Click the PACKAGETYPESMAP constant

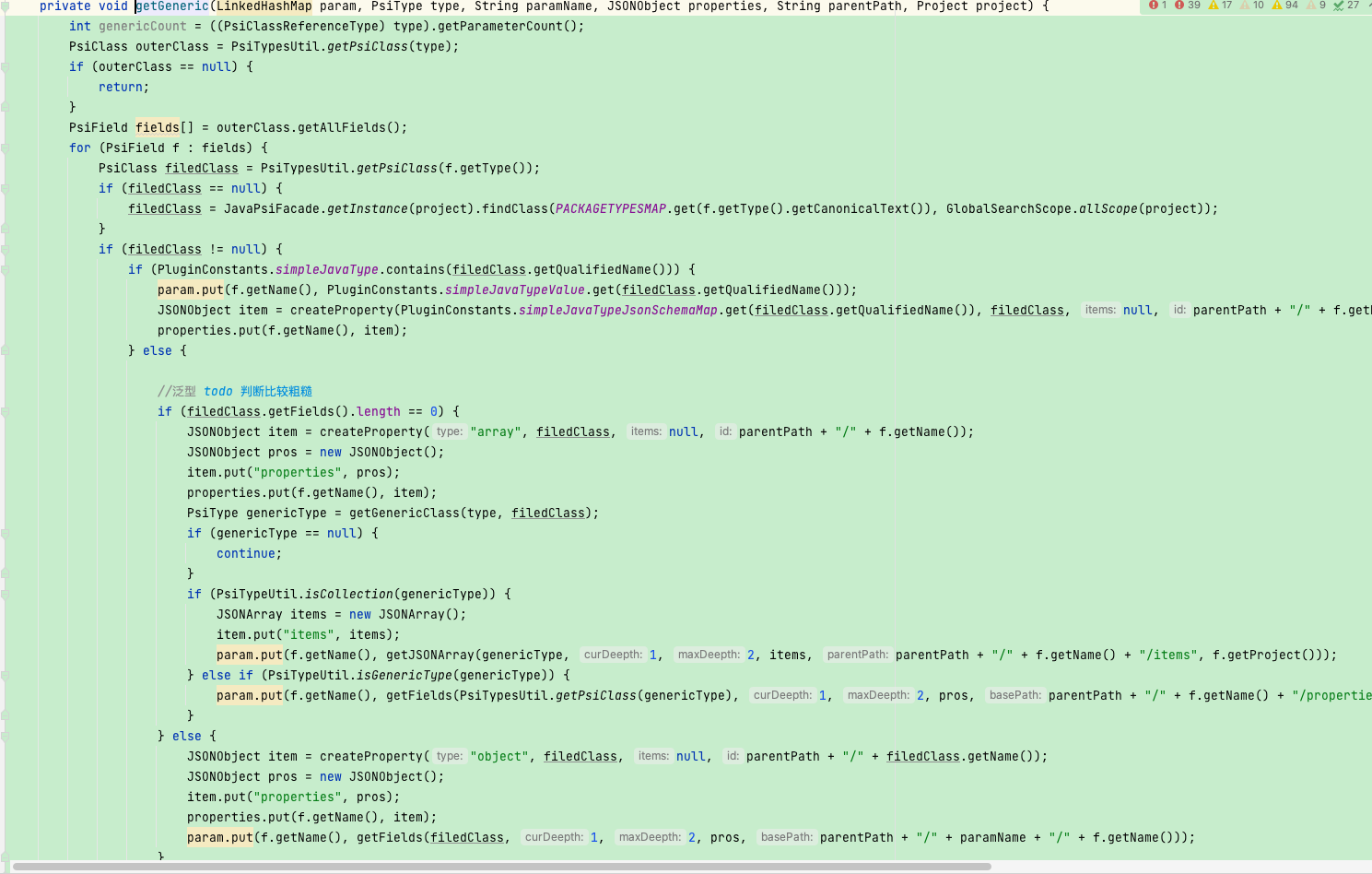click(611, 209)
